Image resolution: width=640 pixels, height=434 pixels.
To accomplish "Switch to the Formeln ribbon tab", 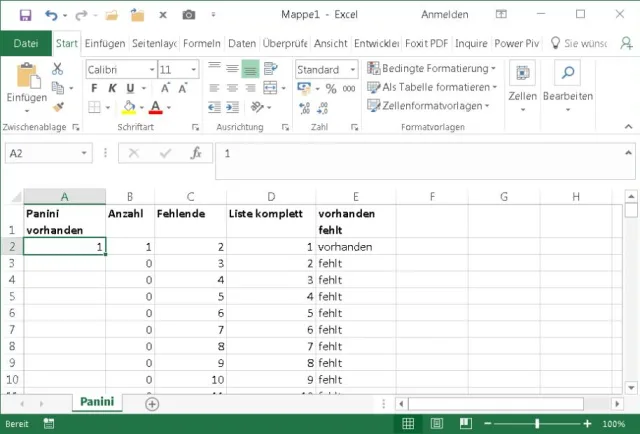I will coord(202,44).
